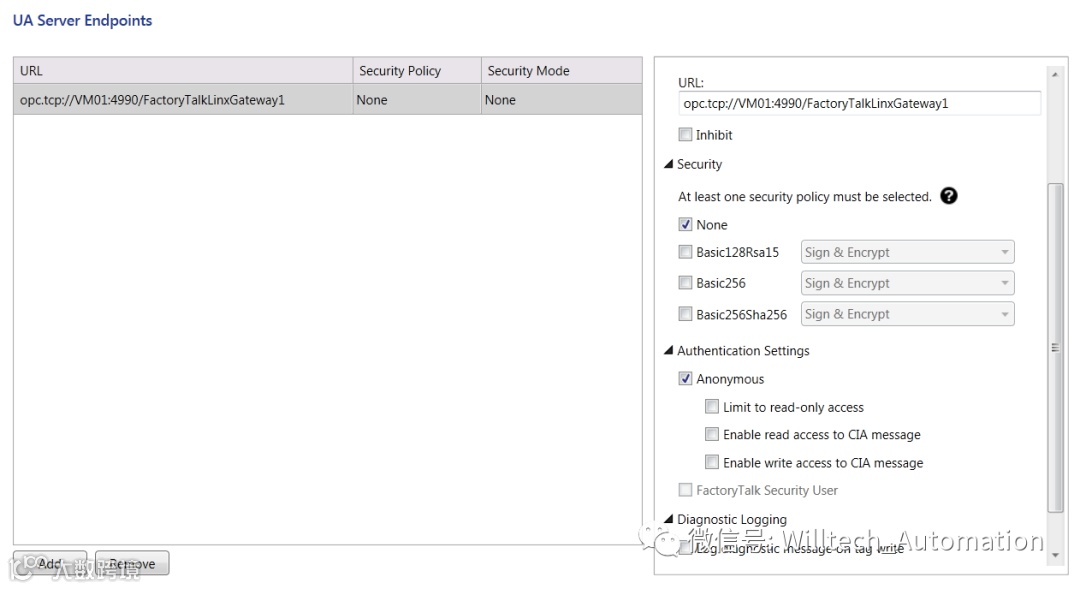Image resolution: width=1080 pixels, height=589 pixels.
Task: Open Basic256 Sign & Encrypt dropdown
Action: [x=907, y=283]
